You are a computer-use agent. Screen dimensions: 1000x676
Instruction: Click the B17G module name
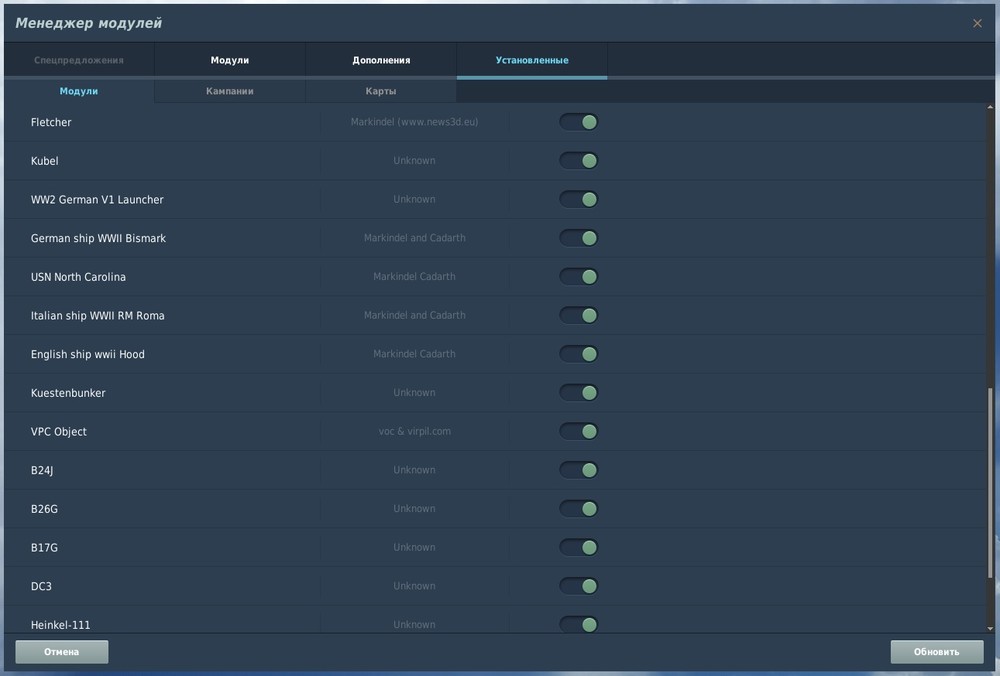pos(44,548)
